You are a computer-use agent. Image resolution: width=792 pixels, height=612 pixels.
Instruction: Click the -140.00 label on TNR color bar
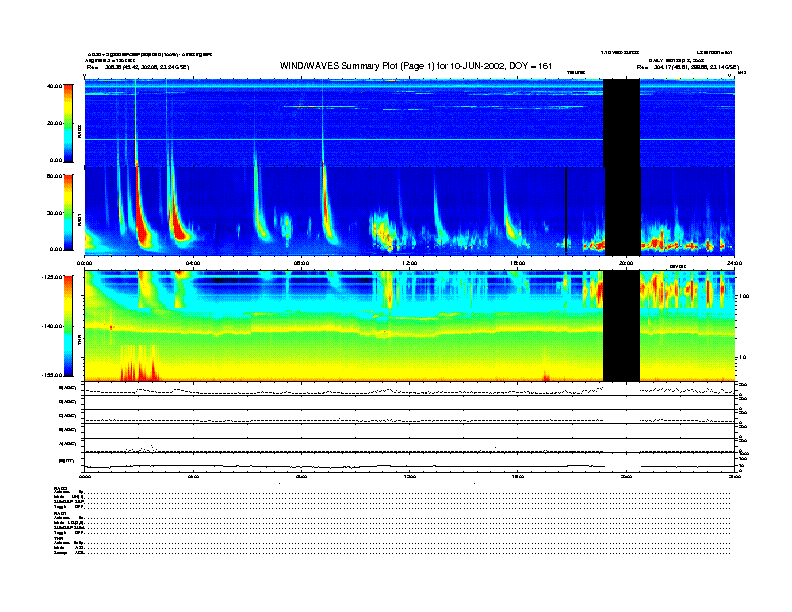pos(52,326)
